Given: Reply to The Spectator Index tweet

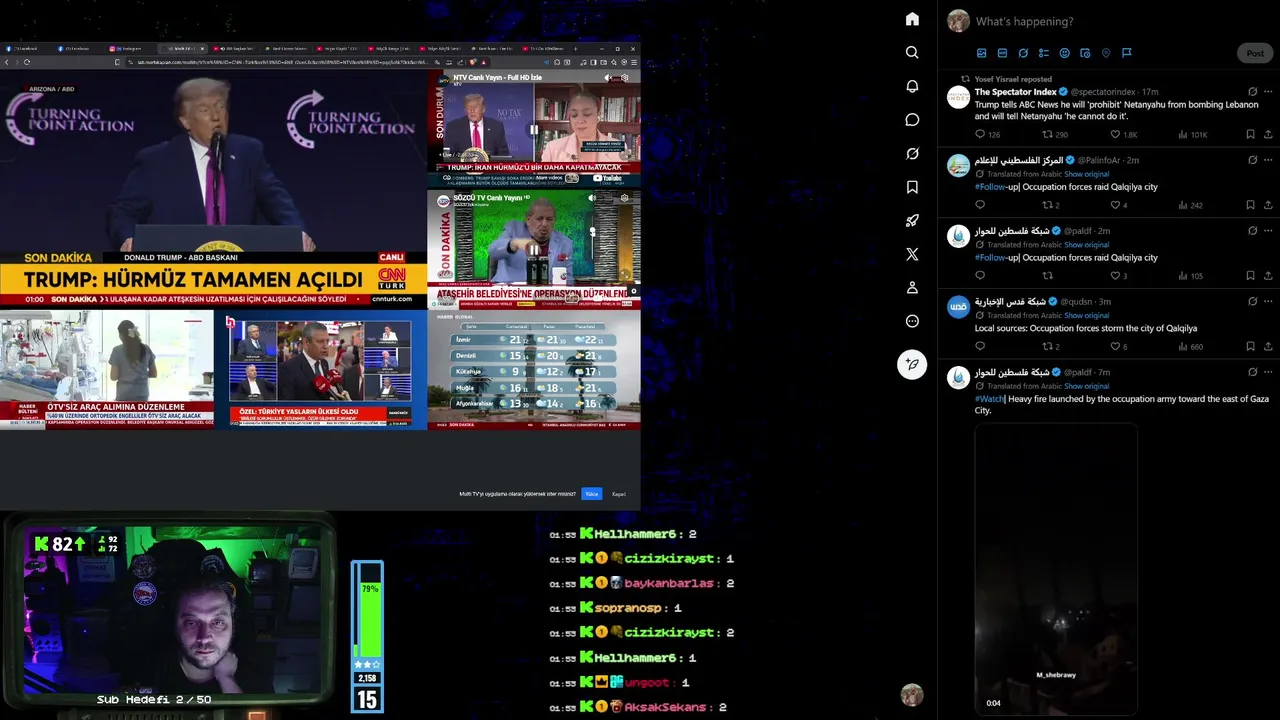Looking at the screenshot, I should coord(980,134).
